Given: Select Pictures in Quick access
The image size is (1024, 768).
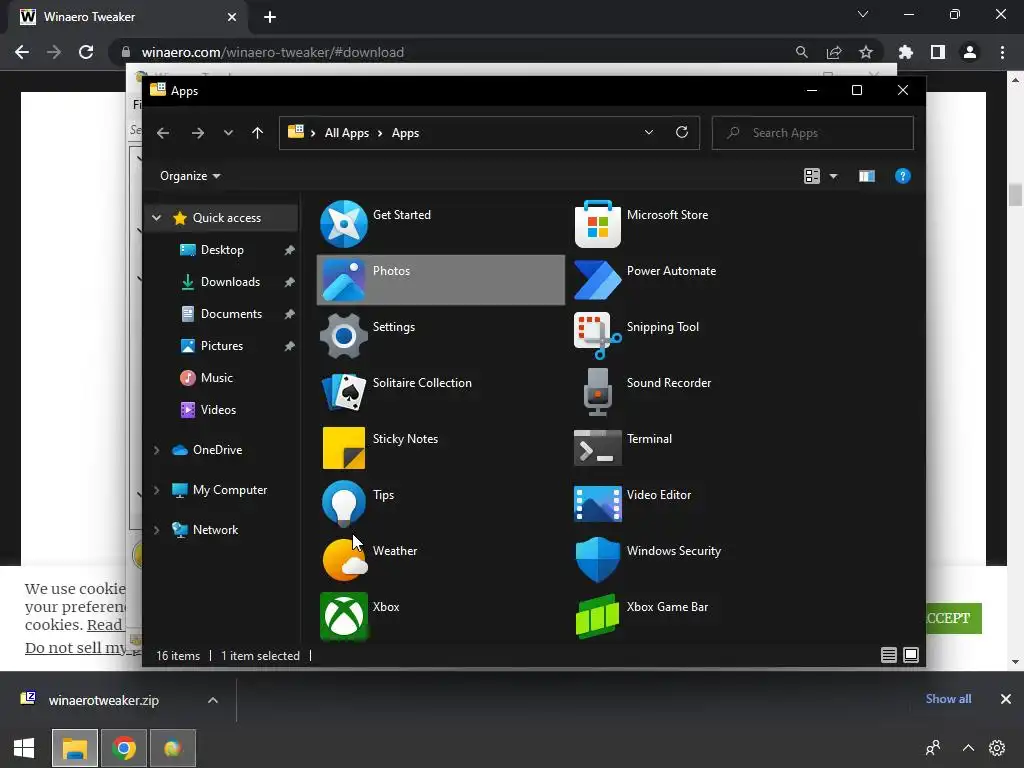Looking at the screenshot, I should tap(222, 346).
